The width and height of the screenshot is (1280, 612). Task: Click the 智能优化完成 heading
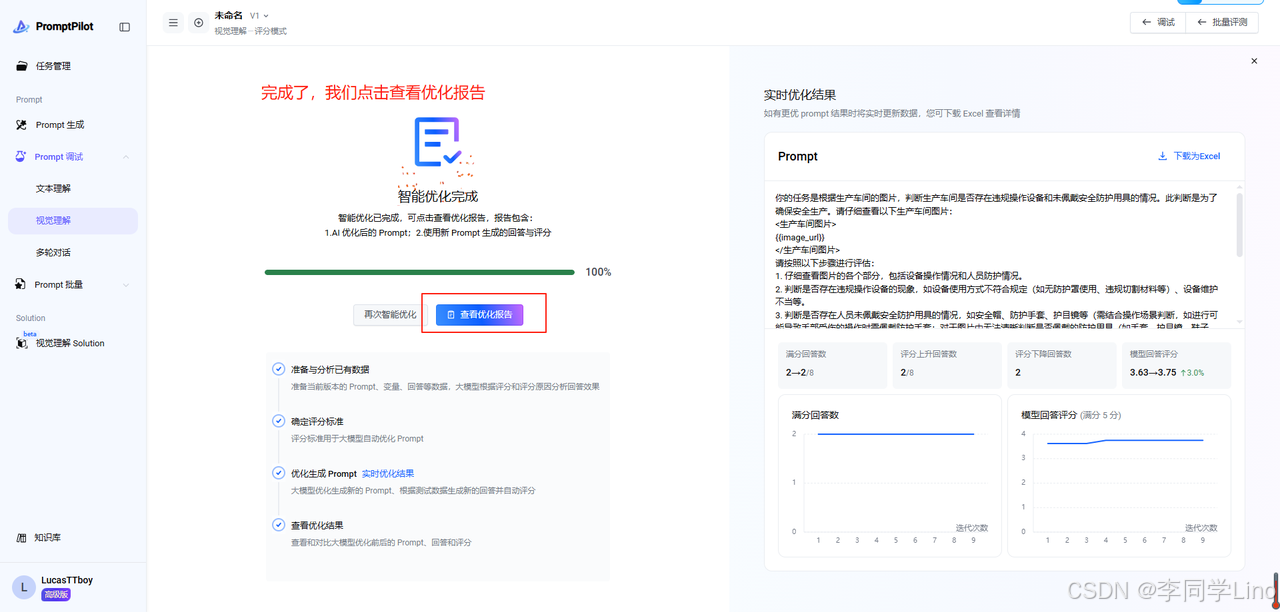[437, 196]
